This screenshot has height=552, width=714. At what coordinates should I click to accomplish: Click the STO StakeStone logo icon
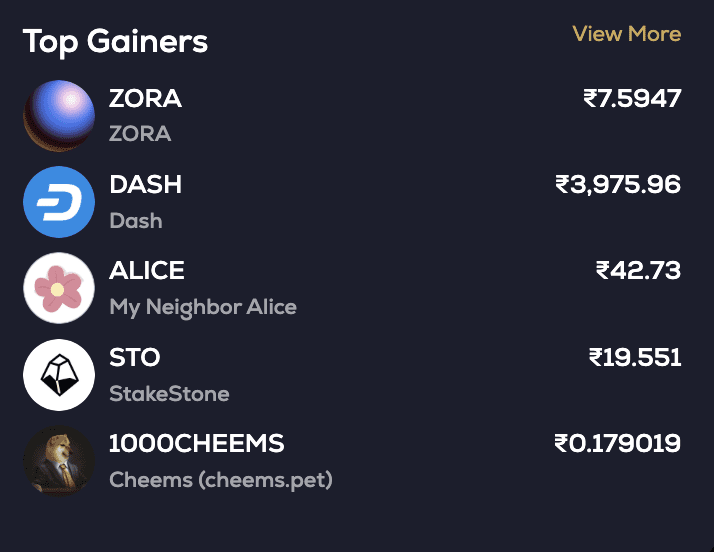tap(58, 375)
